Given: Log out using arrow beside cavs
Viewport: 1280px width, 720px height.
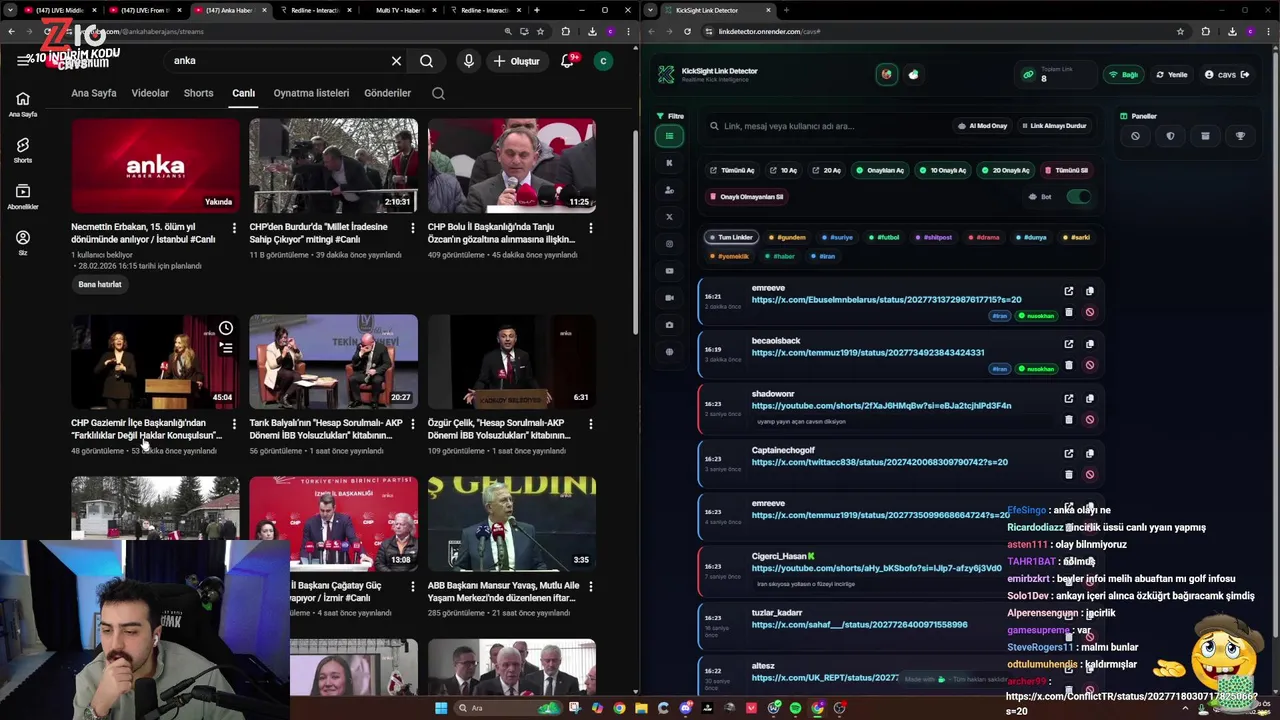Looking at the screenshot, I should point(1245,75).
